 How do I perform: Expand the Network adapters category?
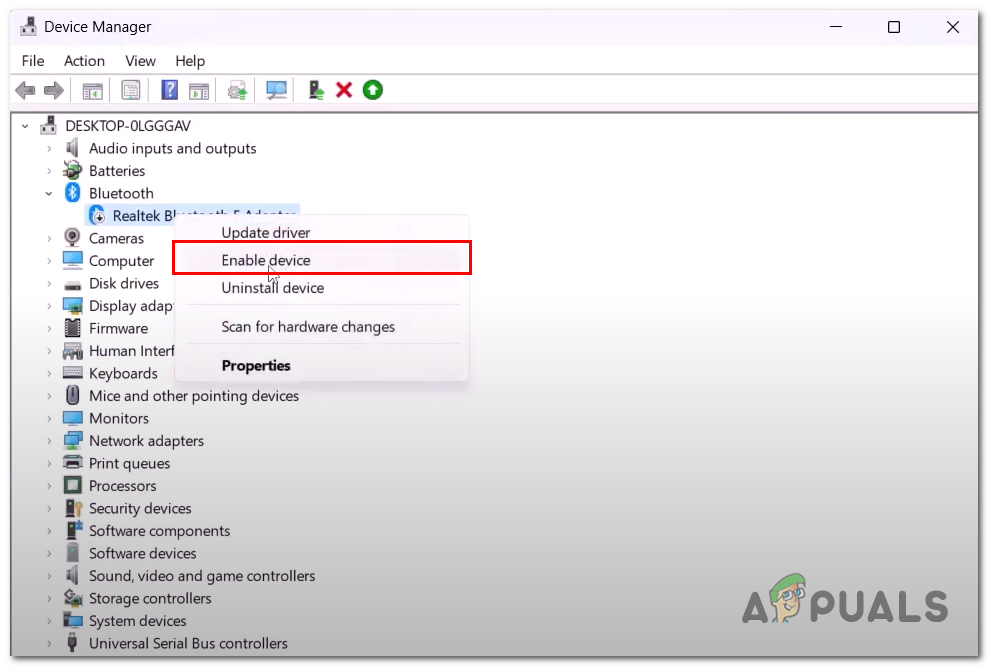(x=50, y=440)
